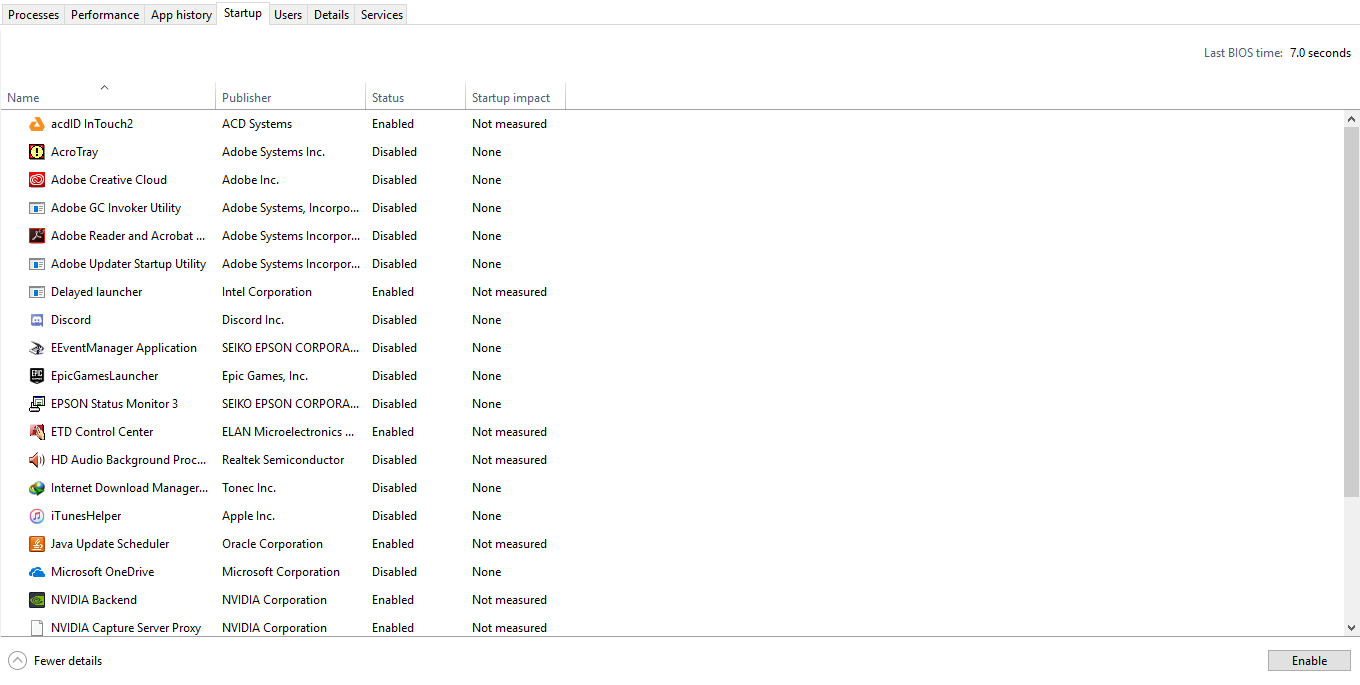
Task: Select the Intel Corporation publisher cell
Action: (x=267, y=292)
